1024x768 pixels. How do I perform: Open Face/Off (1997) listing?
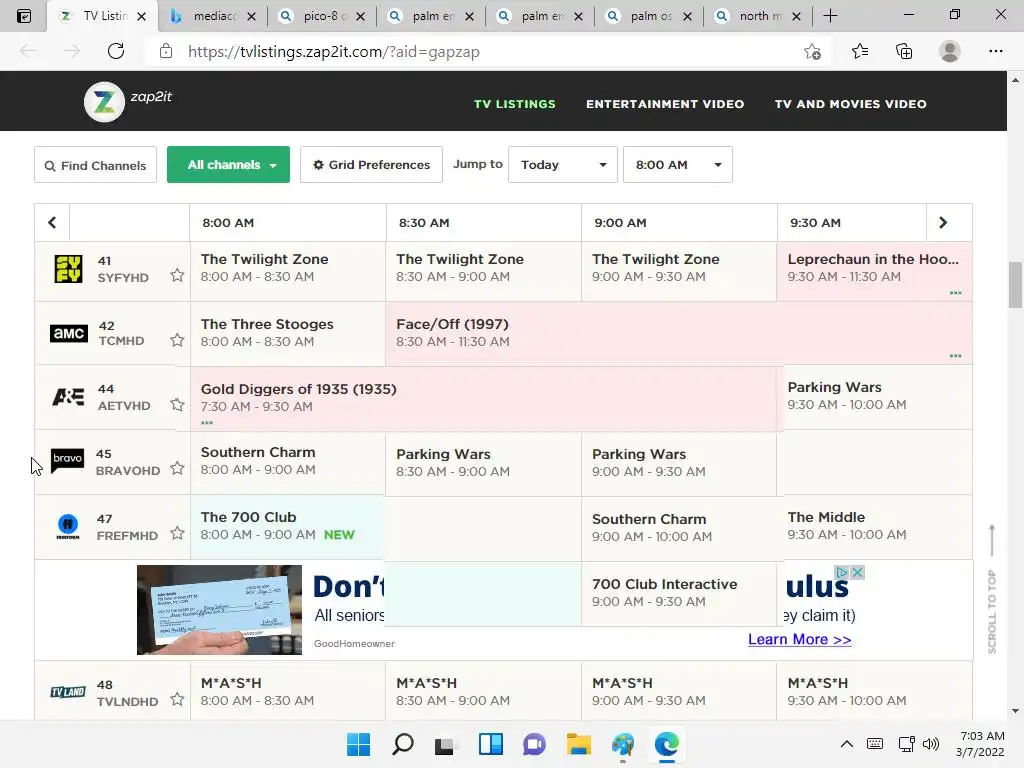(679, 333)
